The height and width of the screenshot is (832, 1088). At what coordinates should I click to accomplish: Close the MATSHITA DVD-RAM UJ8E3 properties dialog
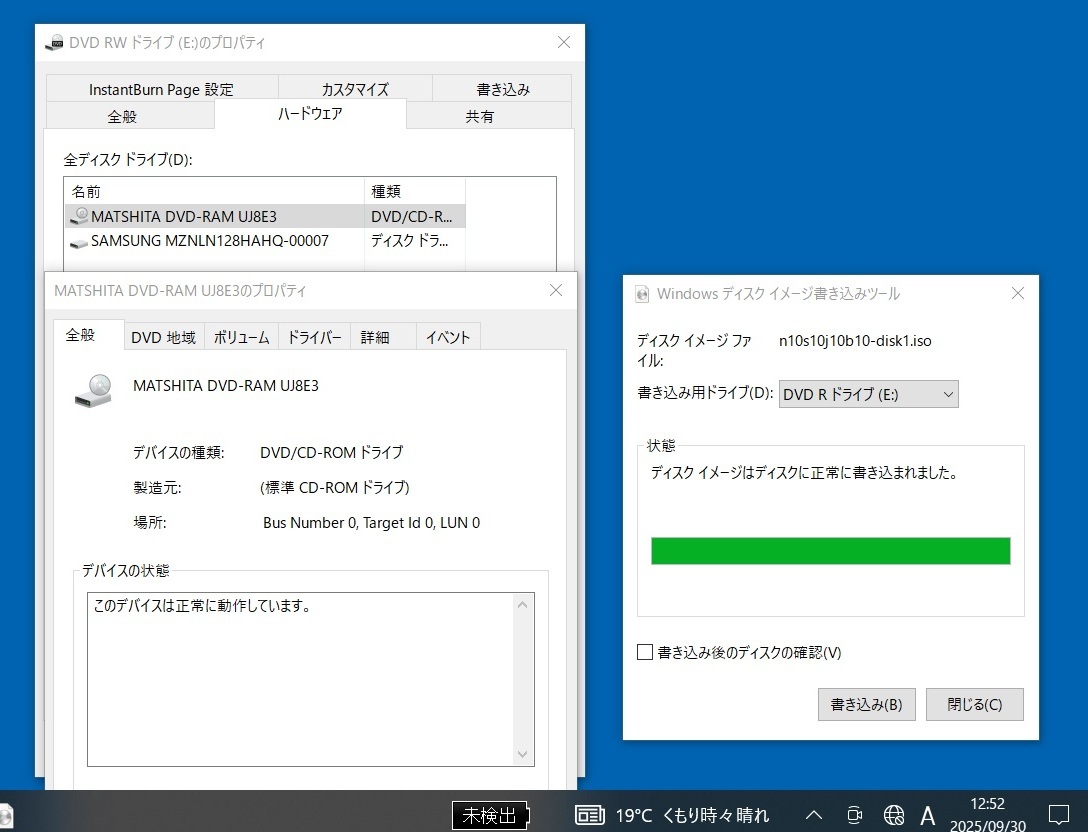coord(556,290)
